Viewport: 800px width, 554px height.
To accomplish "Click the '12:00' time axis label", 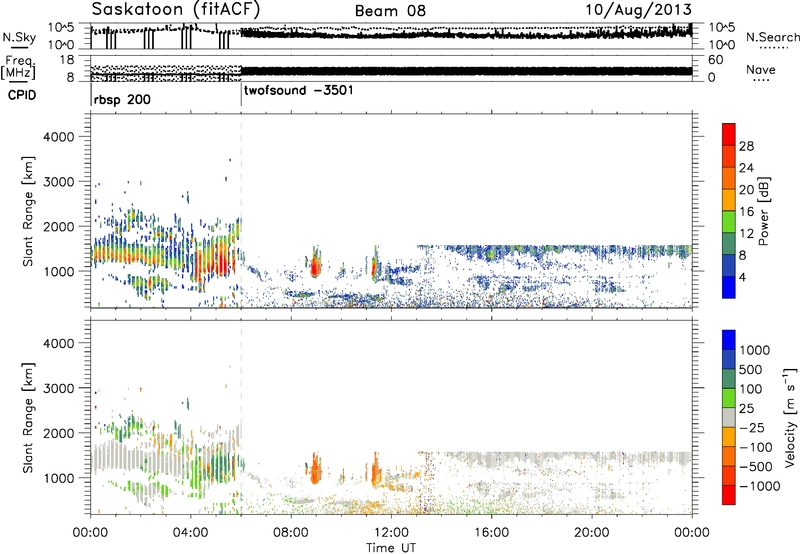I will tap(391, 533).
